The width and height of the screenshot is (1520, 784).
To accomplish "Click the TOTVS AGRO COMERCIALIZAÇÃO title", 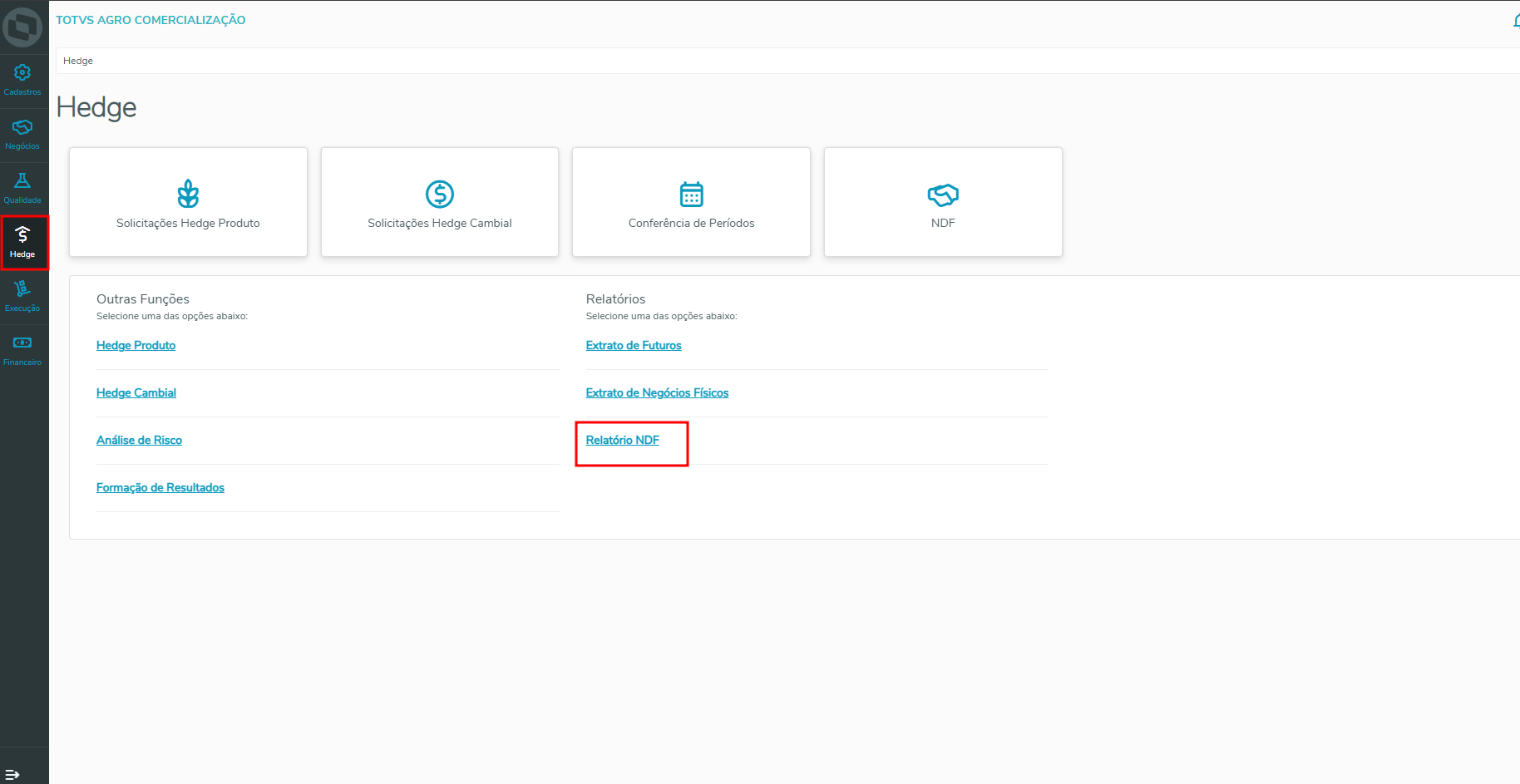I will coord(151,20).
